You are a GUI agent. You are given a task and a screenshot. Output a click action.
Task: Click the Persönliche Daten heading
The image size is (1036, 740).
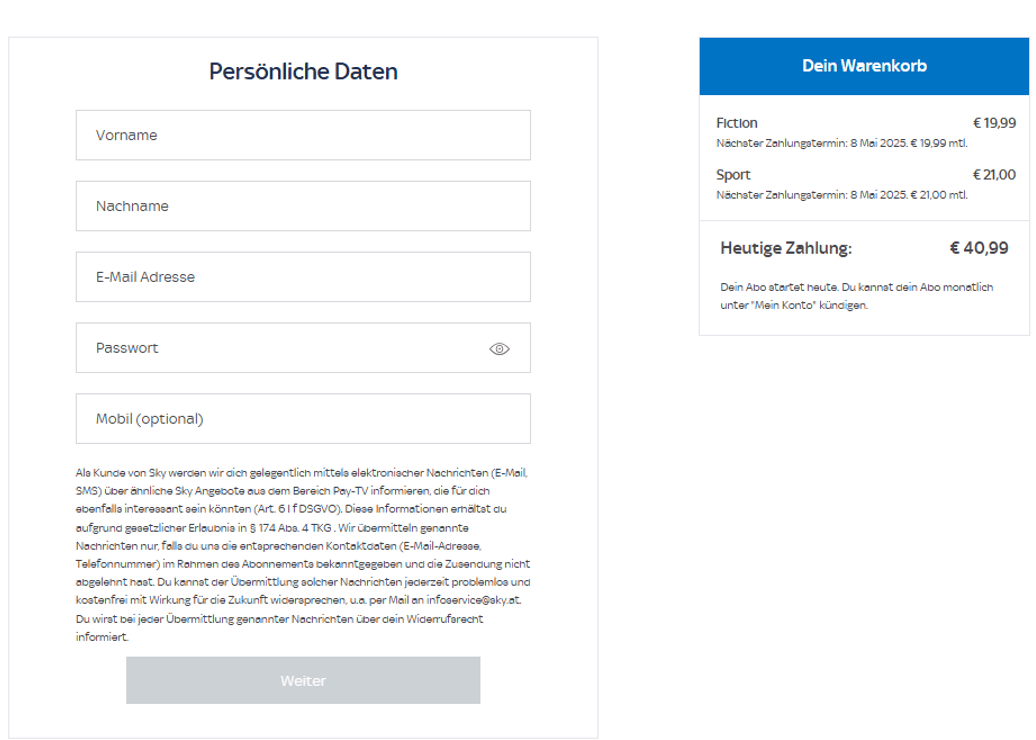click(303, 72)
